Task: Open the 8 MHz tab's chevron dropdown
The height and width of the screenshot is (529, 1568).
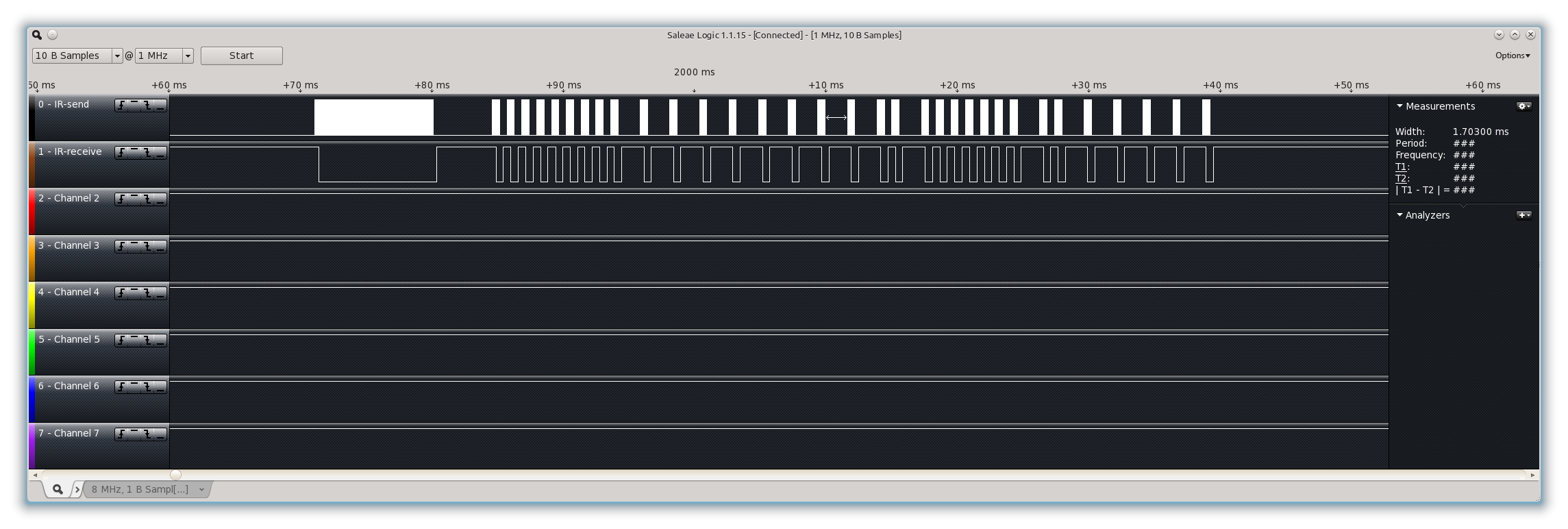Action: point(201,489)
